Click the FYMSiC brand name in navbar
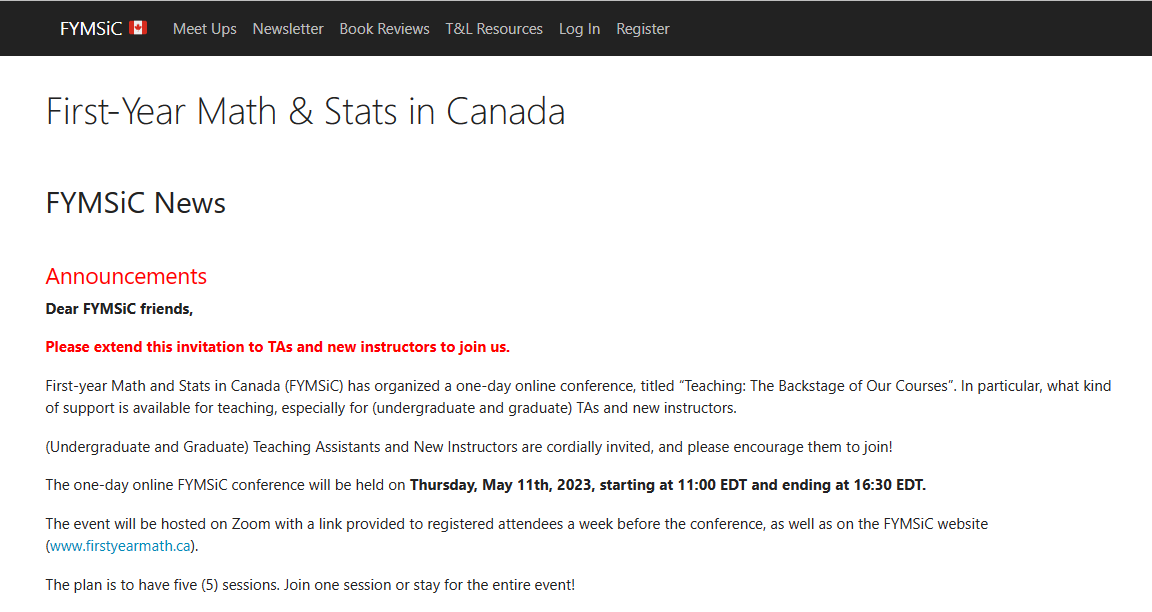The width and height of the screenshot is (1152, 612). click(x=91, y=29)
